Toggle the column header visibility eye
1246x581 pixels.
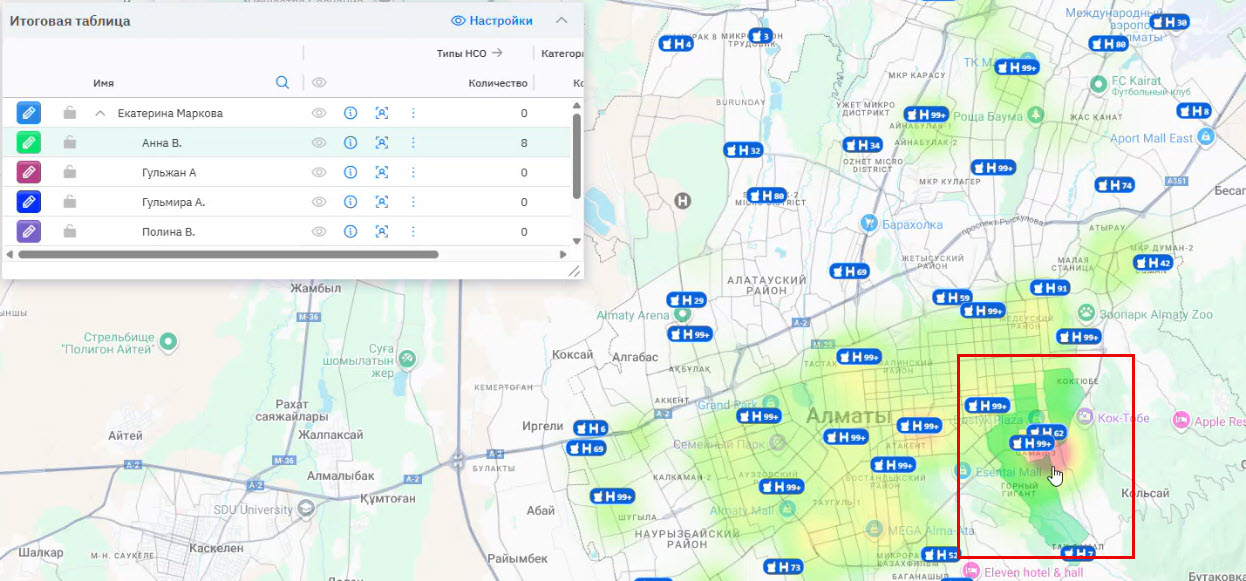(x=319, y=83)
